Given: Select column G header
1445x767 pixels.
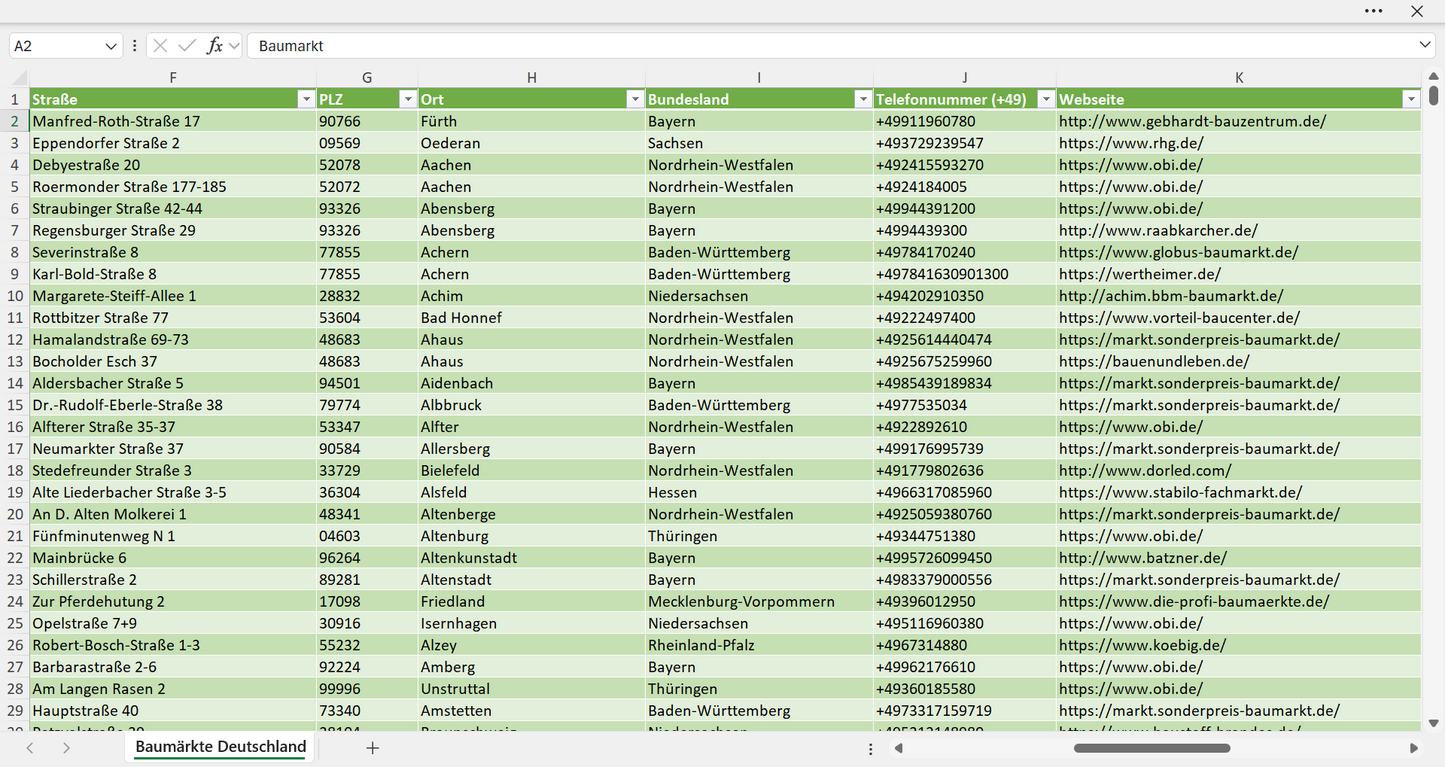Looking at the screenshot, I should coord(367,78).
